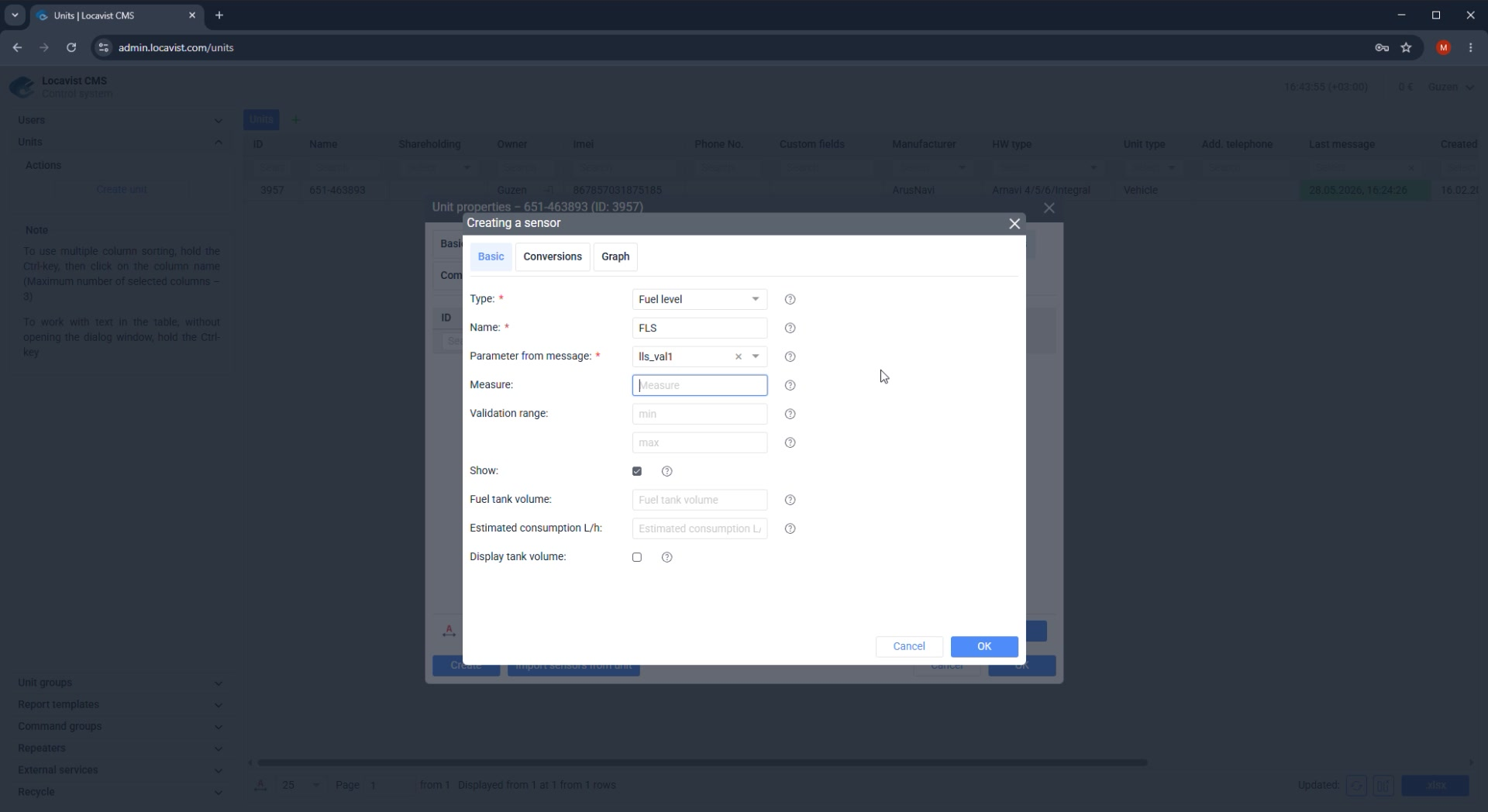Viewport: 1488px width, 812px height.
Task: Click the Page number field
Action: (x=389, y=786)
